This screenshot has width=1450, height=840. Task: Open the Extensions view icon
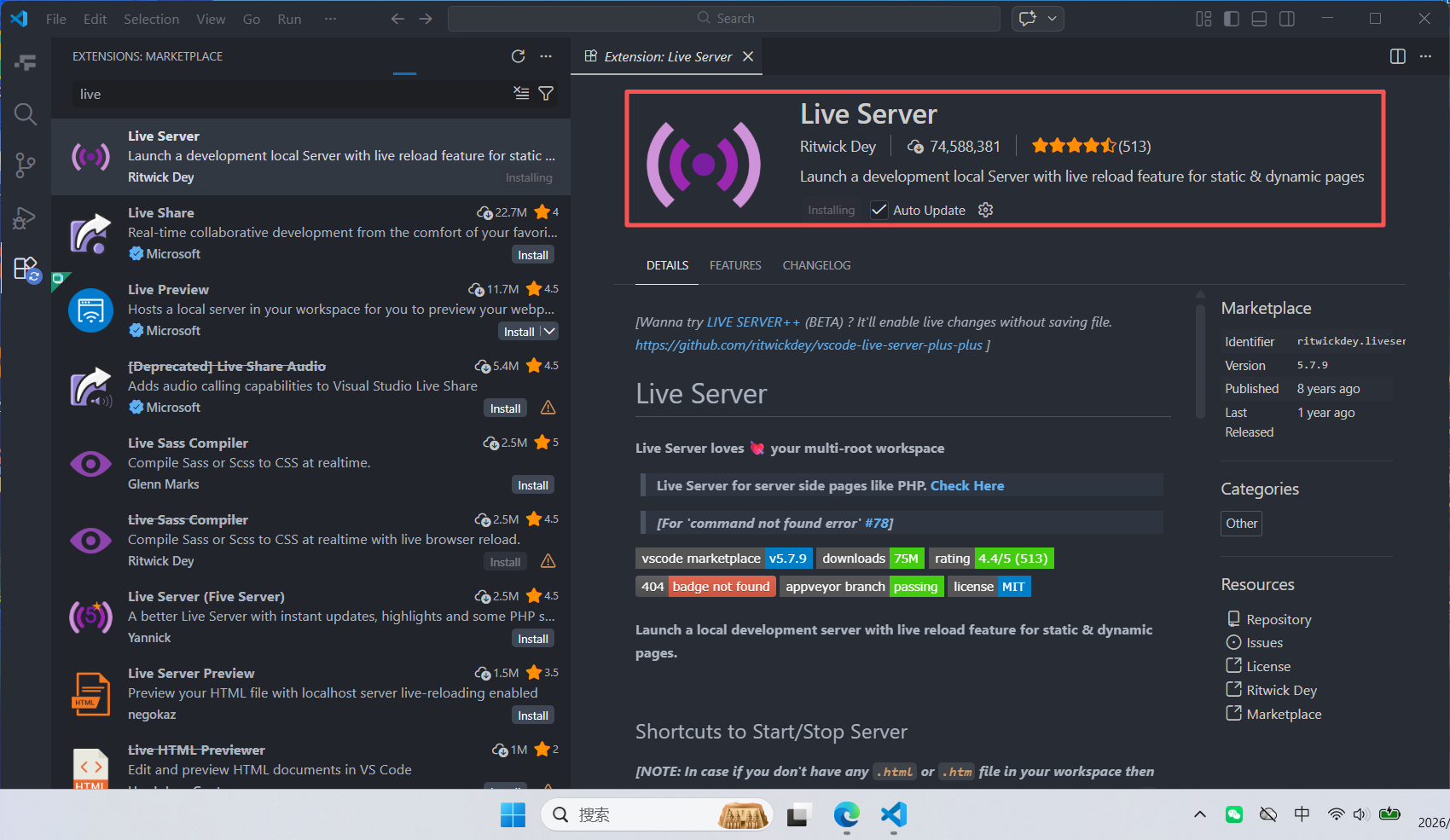click(x=26, y=269)
